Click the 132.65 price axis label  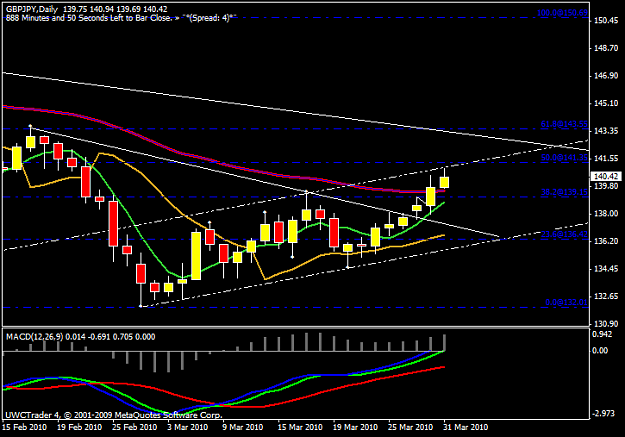pyautogui.click(x=606, y=296)
